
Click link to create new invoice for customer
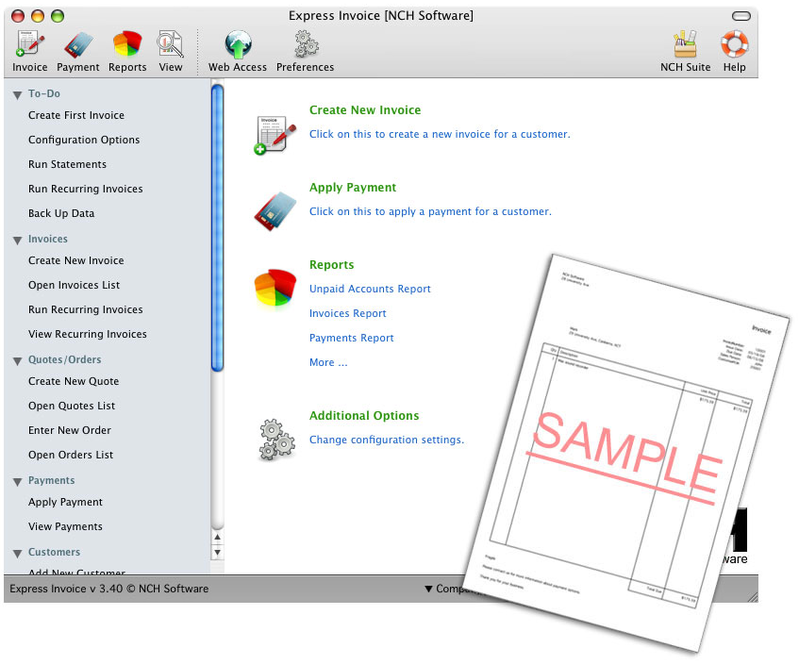click(440, 134)
